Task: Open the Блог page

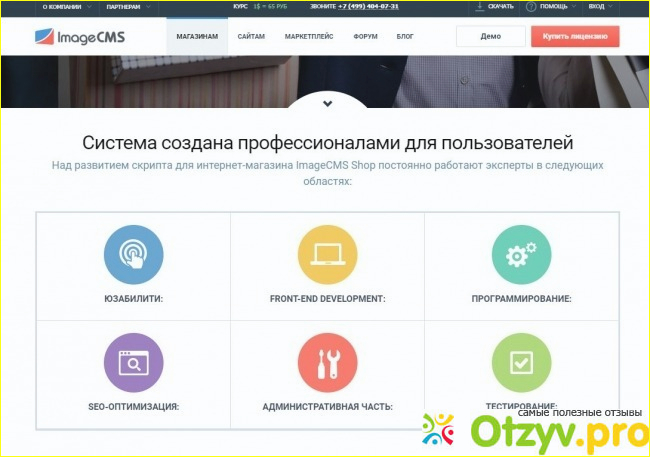Action: (x=404, y=36)
